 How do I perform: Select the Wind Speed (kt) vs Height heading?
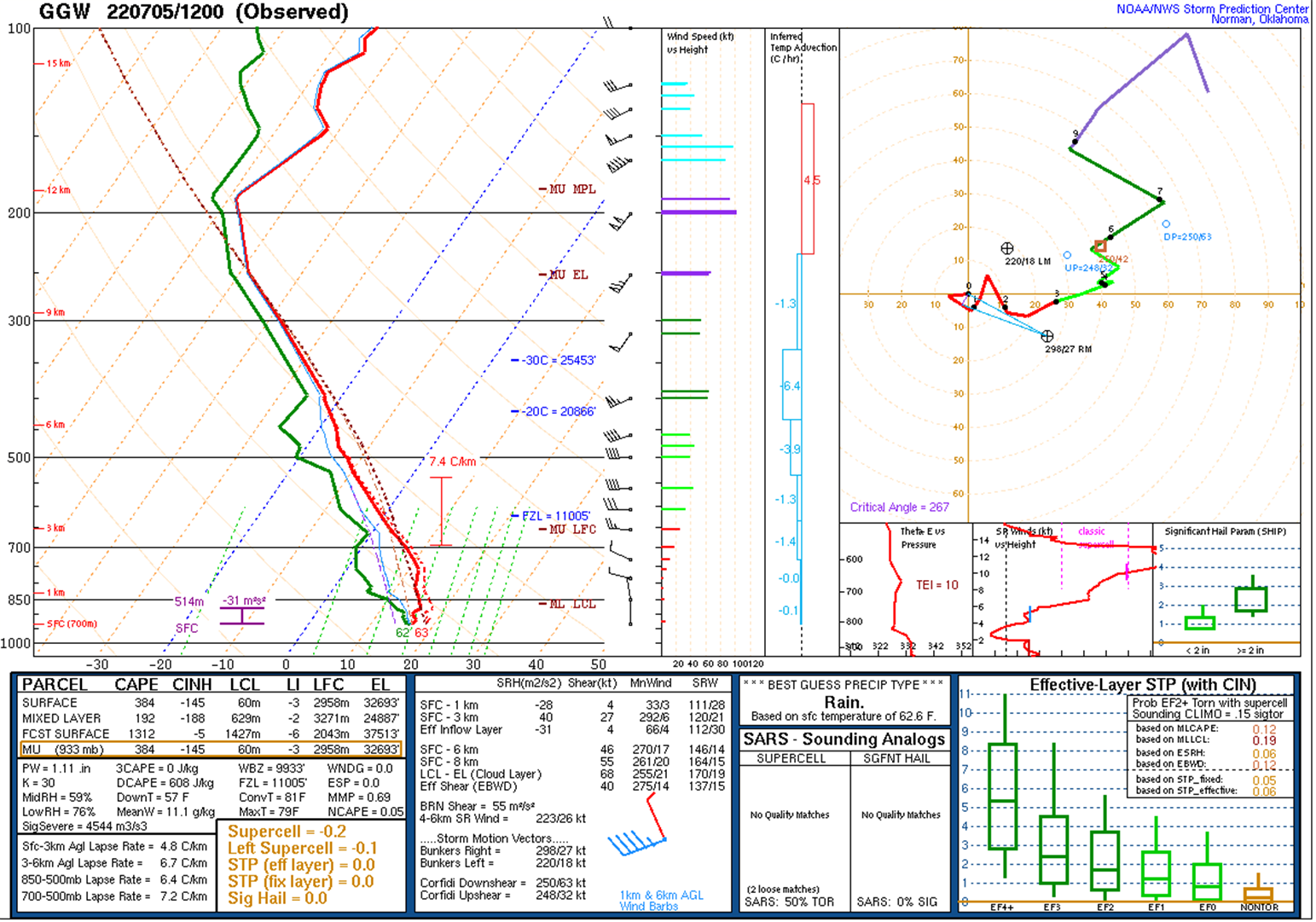(699, 43)
